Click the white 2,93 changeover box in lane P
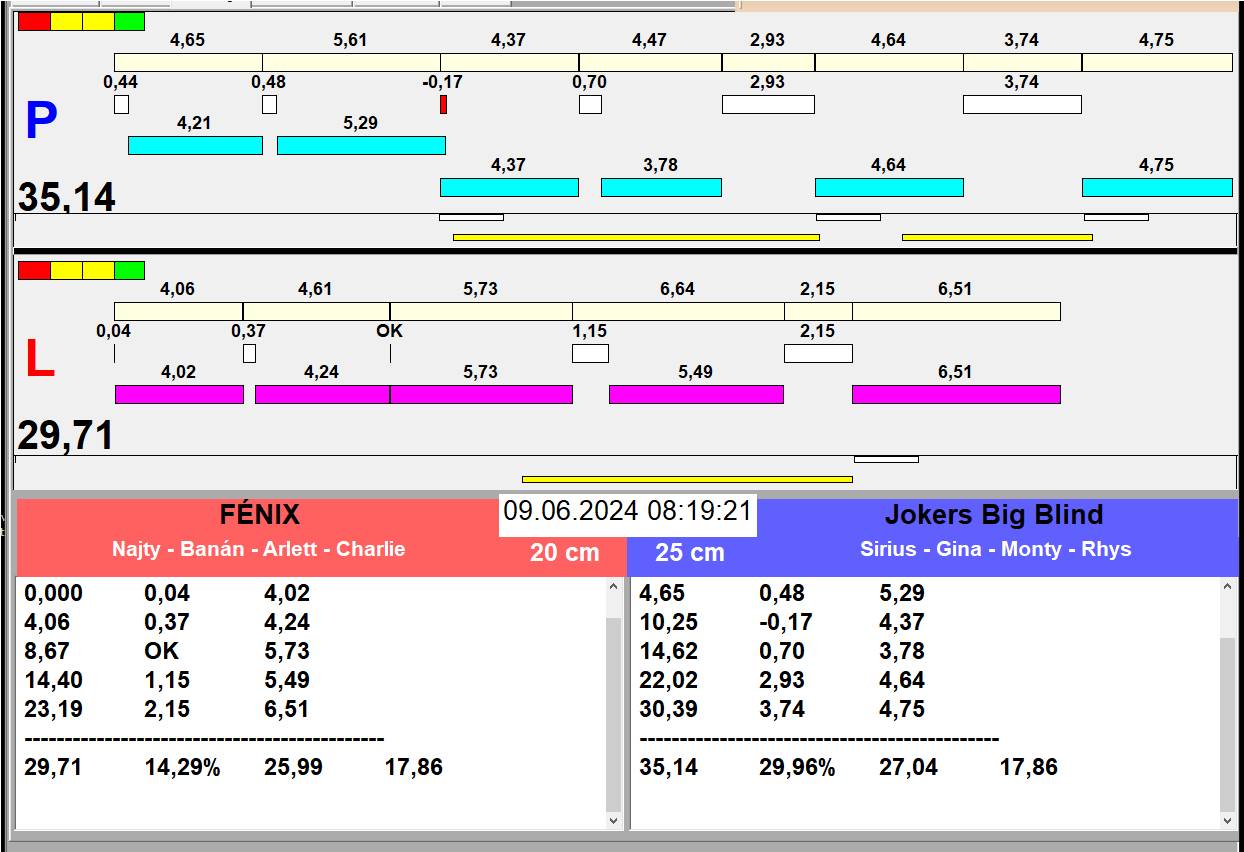The height and width of the screenshot is (852, 1244). [768, 104]
